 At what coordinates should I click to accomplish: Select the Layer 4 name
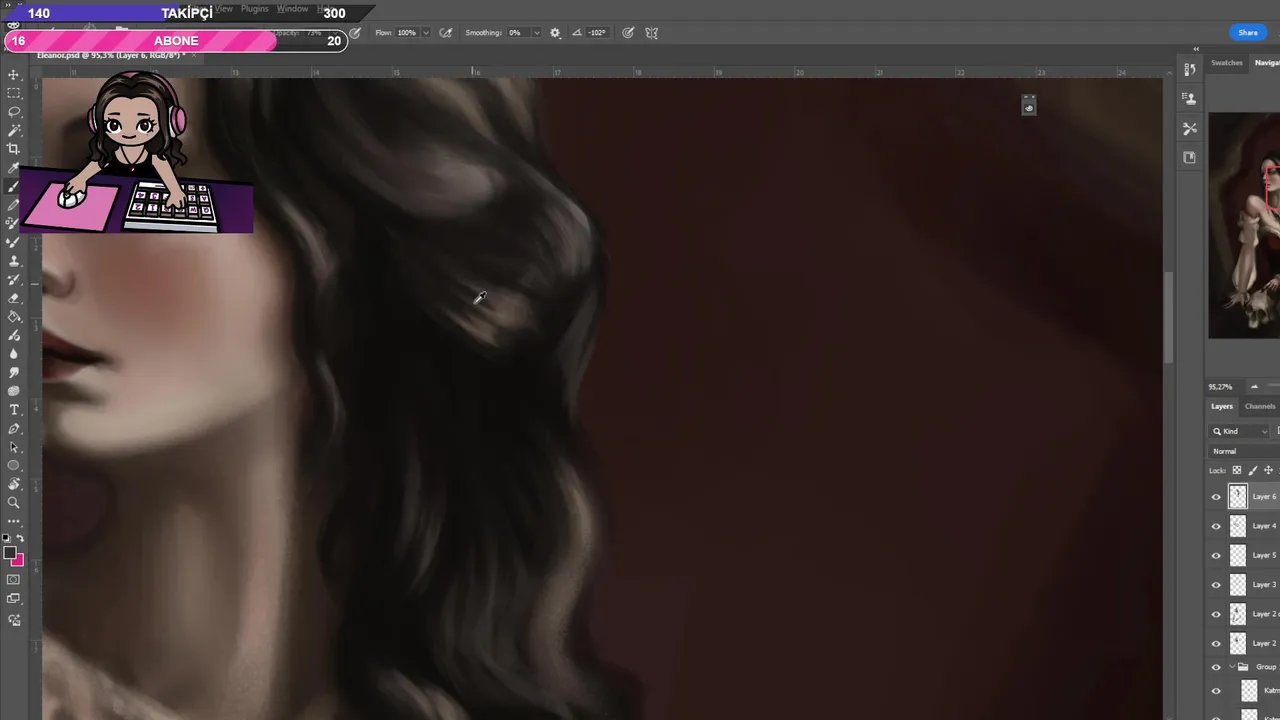click(1264, 526)
